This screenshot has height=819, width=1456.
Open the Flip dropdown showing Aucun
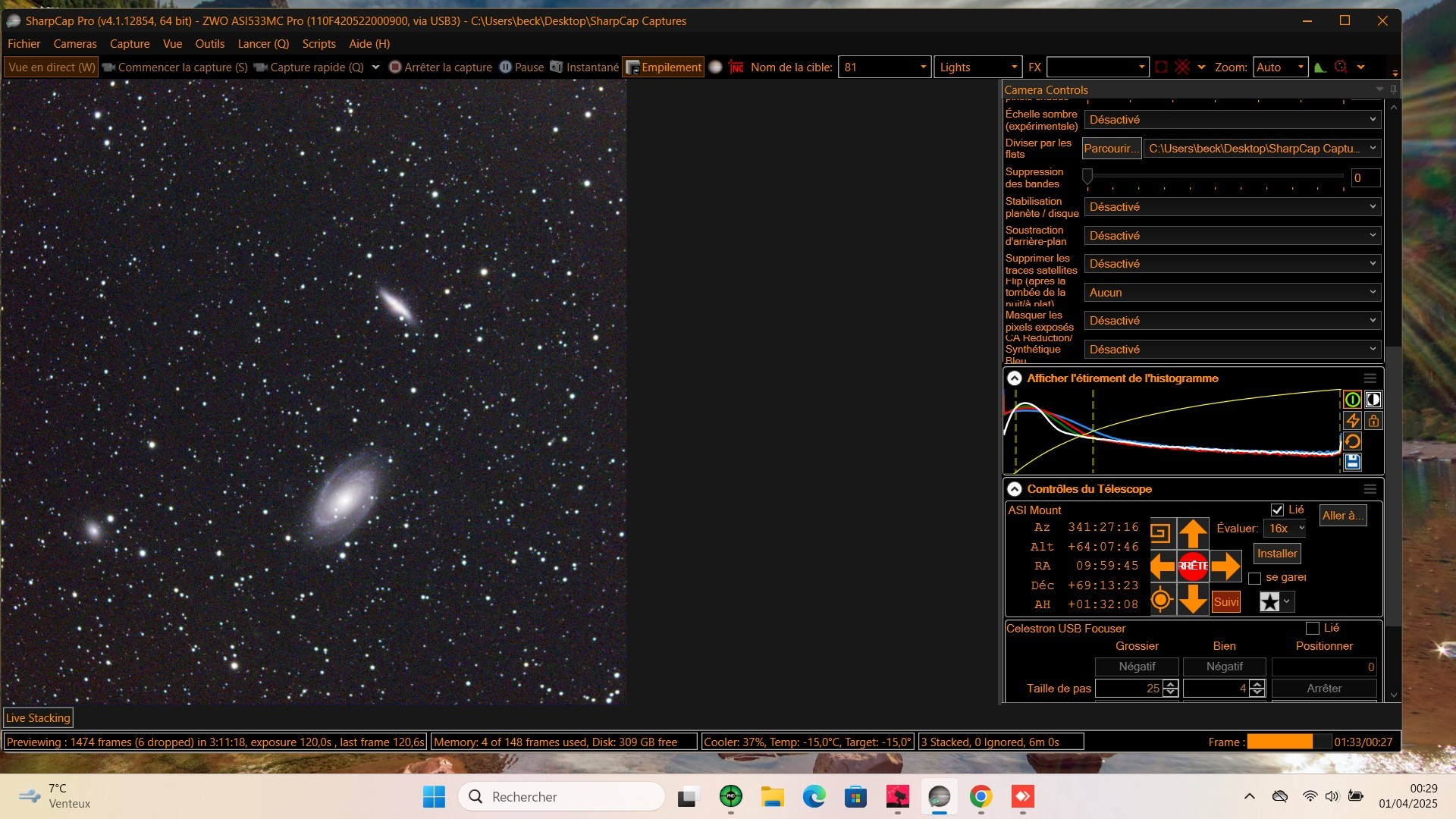[1232, 293]
